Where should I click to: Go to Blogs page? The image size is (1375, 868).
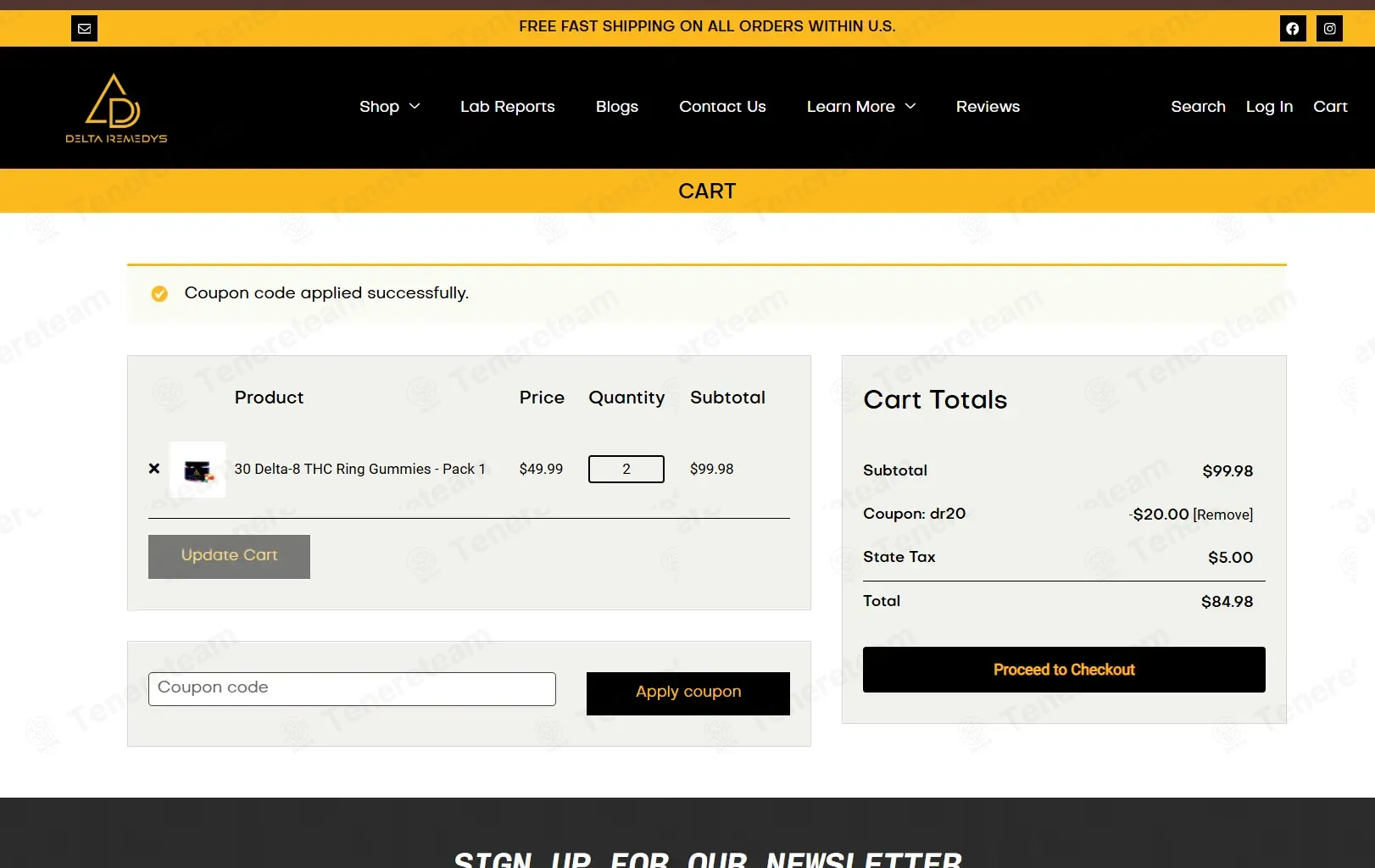[617, 107]
